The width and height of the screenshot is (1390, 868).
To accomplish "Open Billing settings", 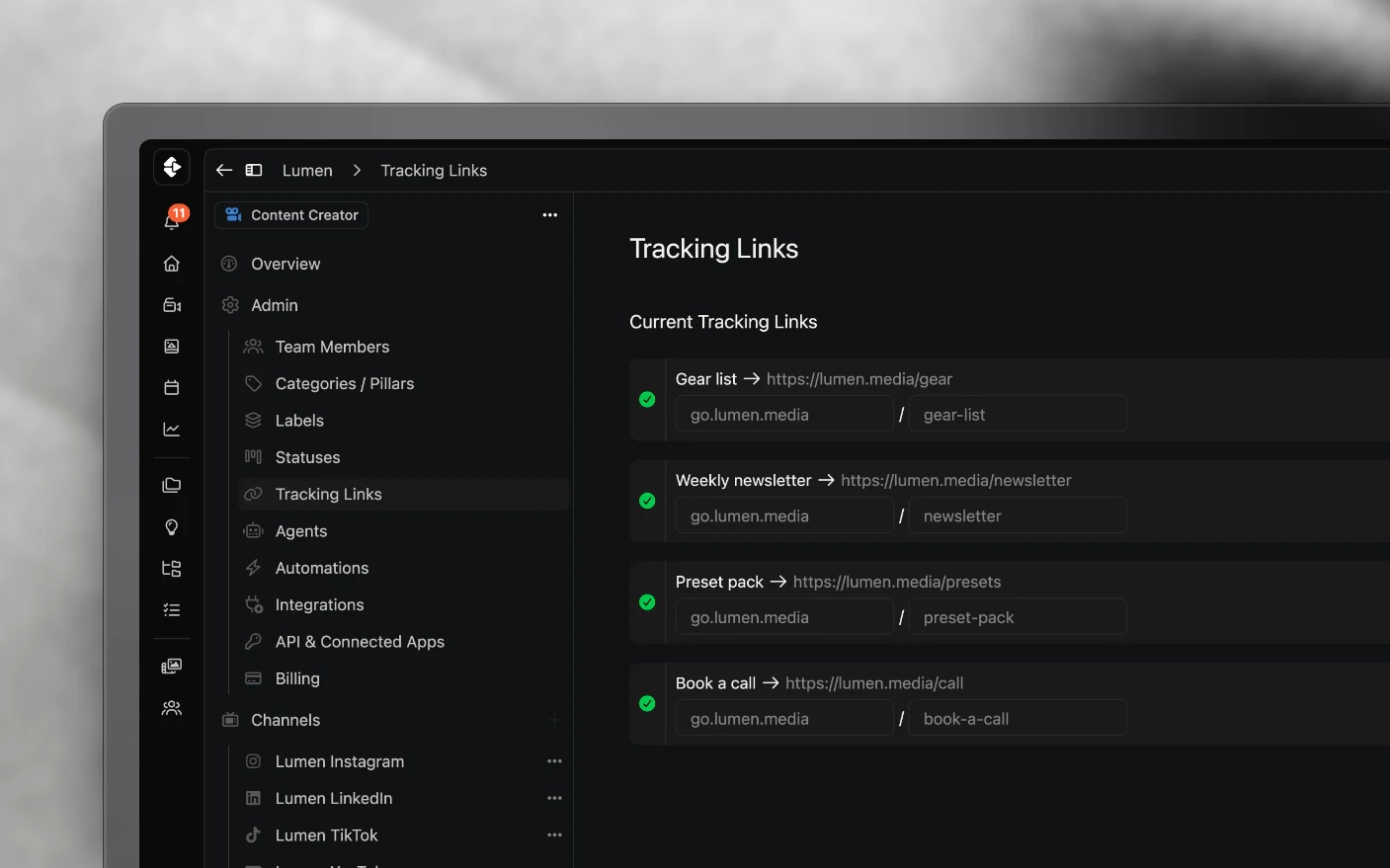I will (297, 678).
